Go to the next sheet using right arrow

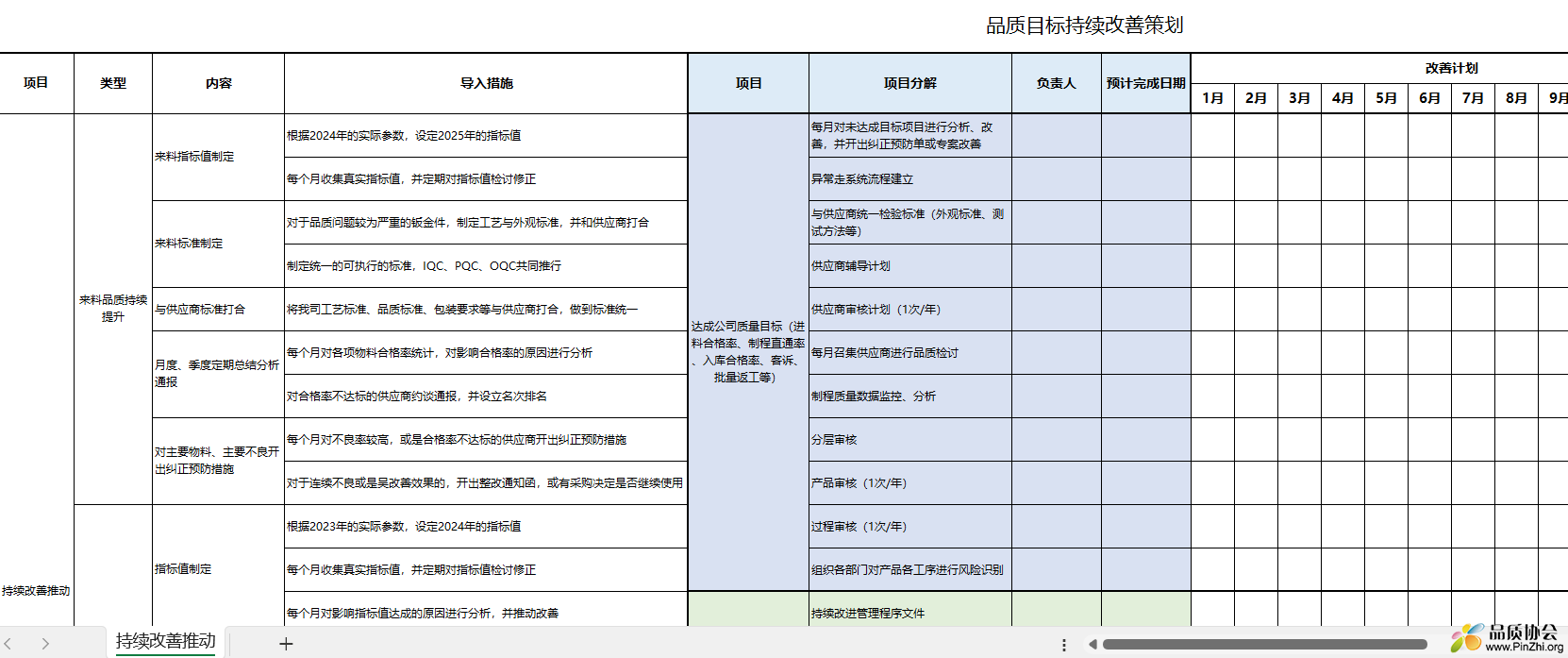click(45, 644)
